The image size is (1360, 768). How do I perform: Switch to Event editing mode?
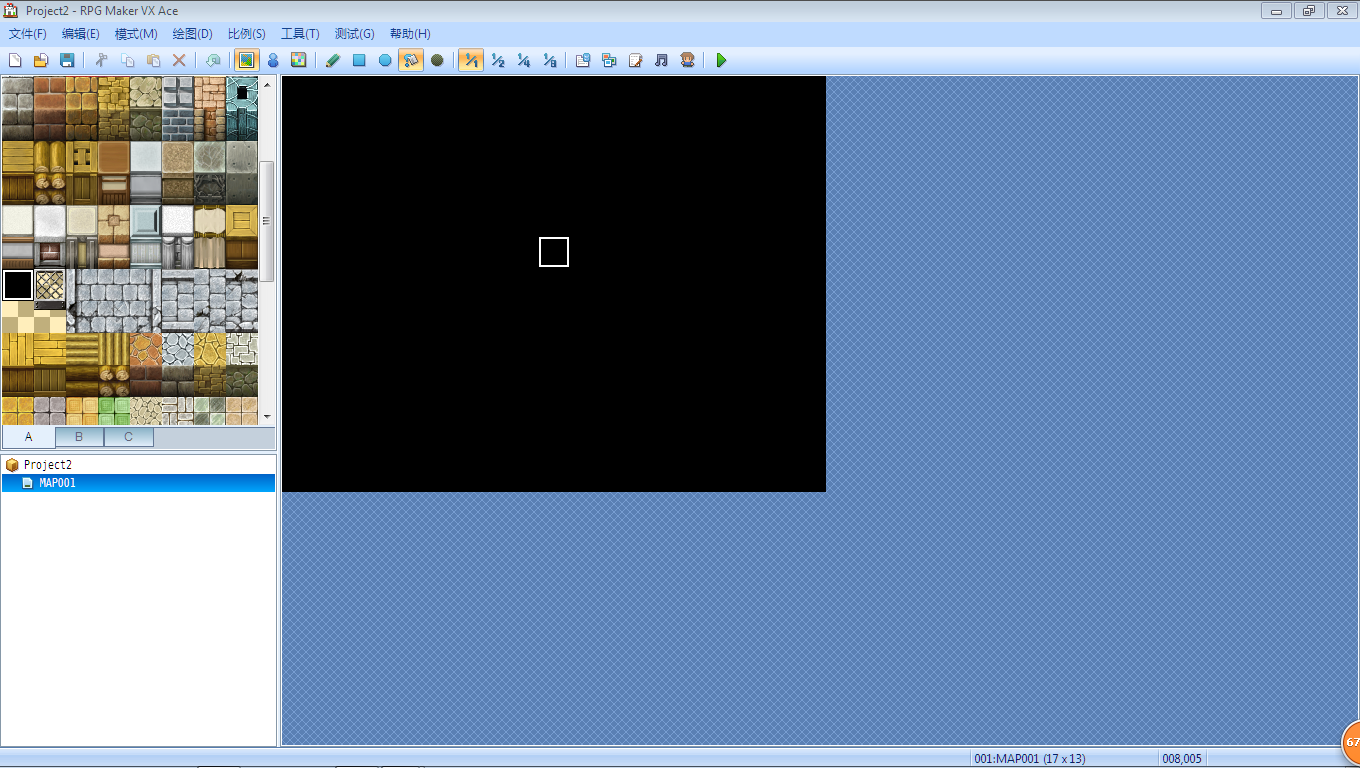[x=272, y=60]
